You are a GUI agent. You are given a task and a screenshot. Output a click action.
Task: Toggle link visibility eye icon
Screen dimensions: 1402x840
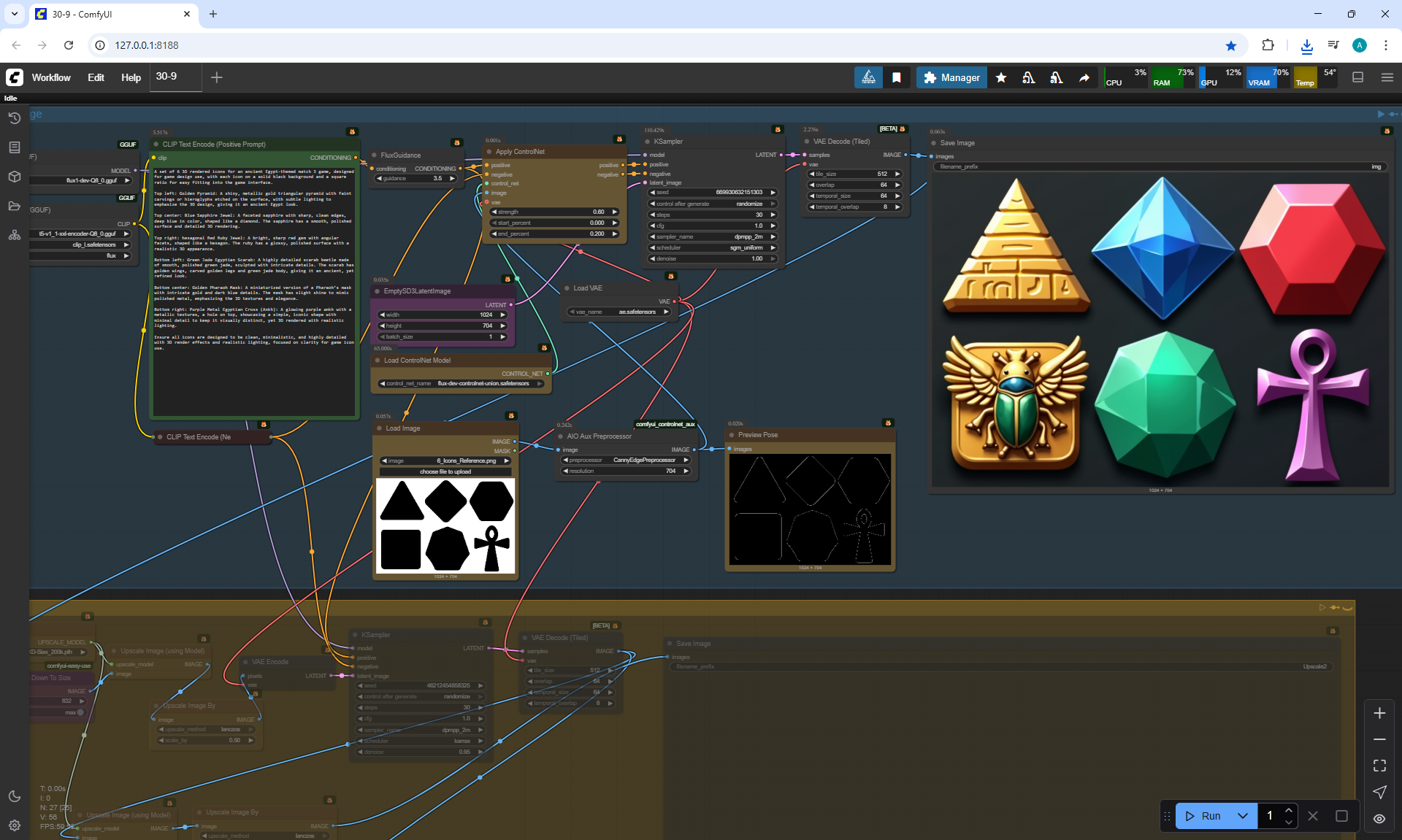[x=1379, y=819]
